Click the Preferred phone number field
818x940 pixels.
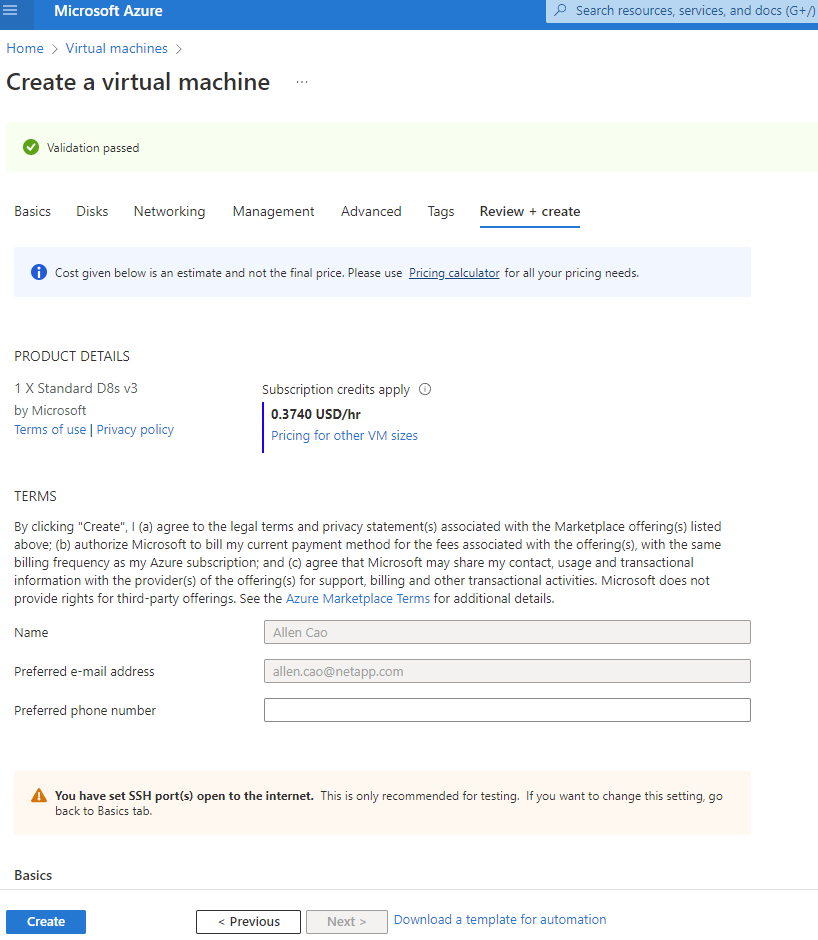(x=507, y=710)
